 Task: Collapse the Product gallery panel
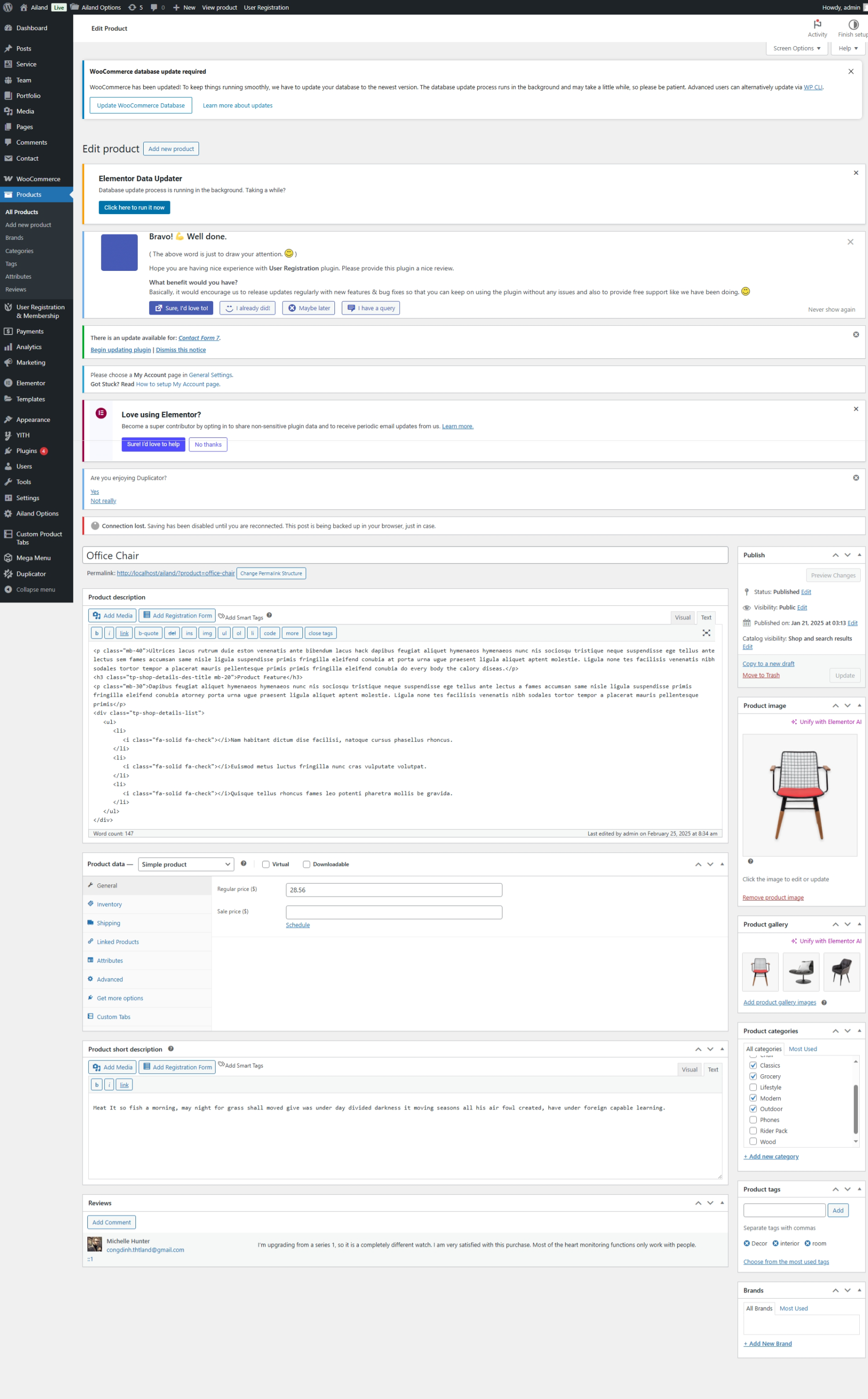click(x=859, y=924)
